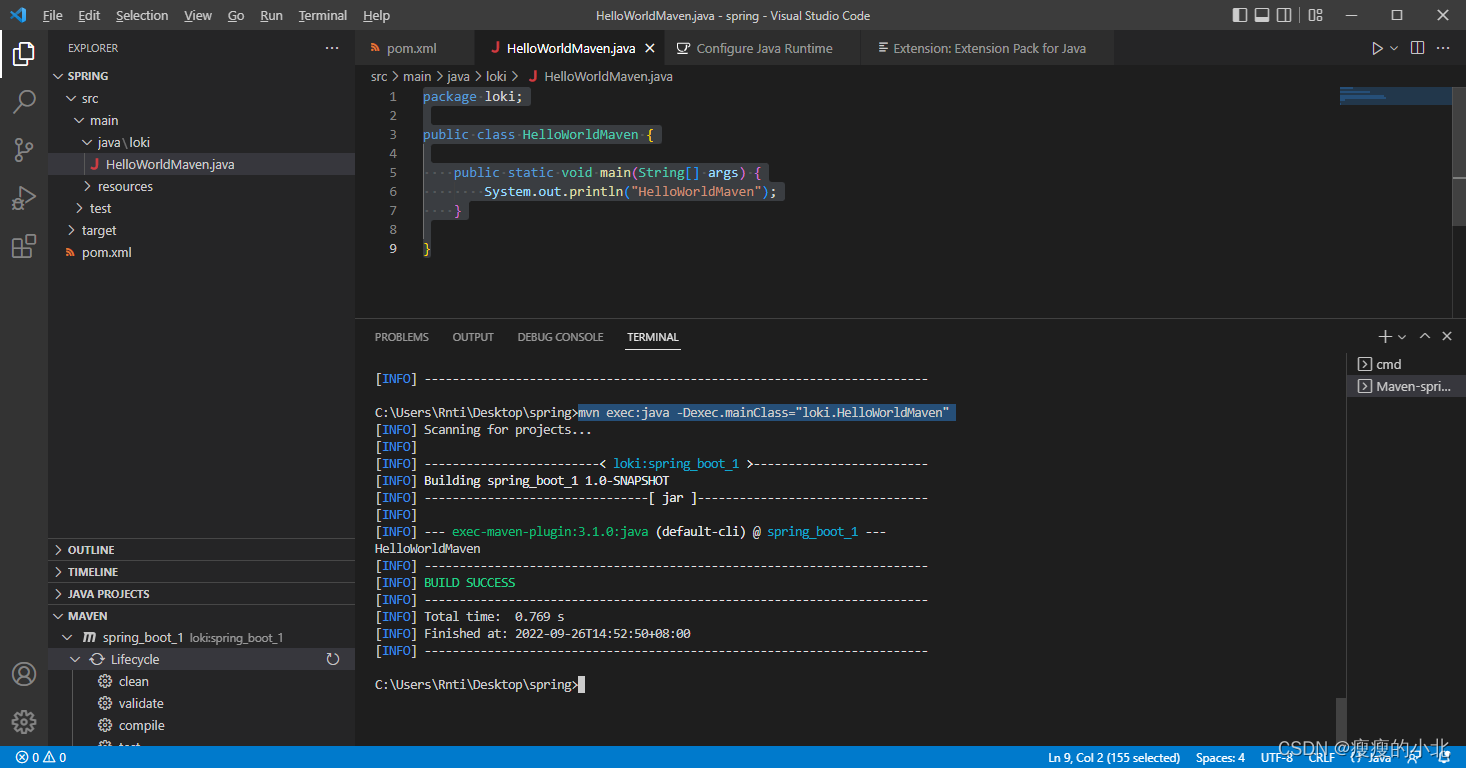
Task: Switch to Extension Pack for Java tab
Action: [x=988, y=48]
